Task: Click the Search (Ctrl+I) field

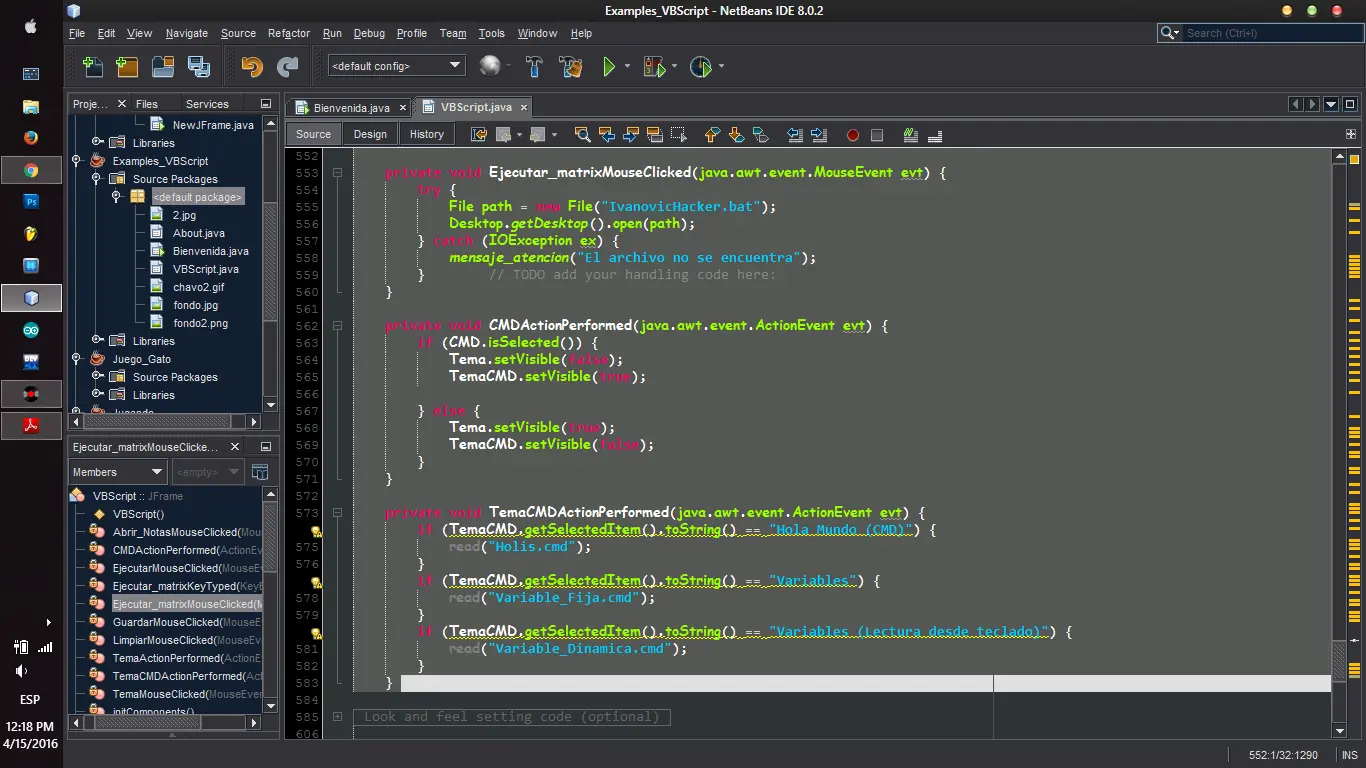Action: 1260,33
